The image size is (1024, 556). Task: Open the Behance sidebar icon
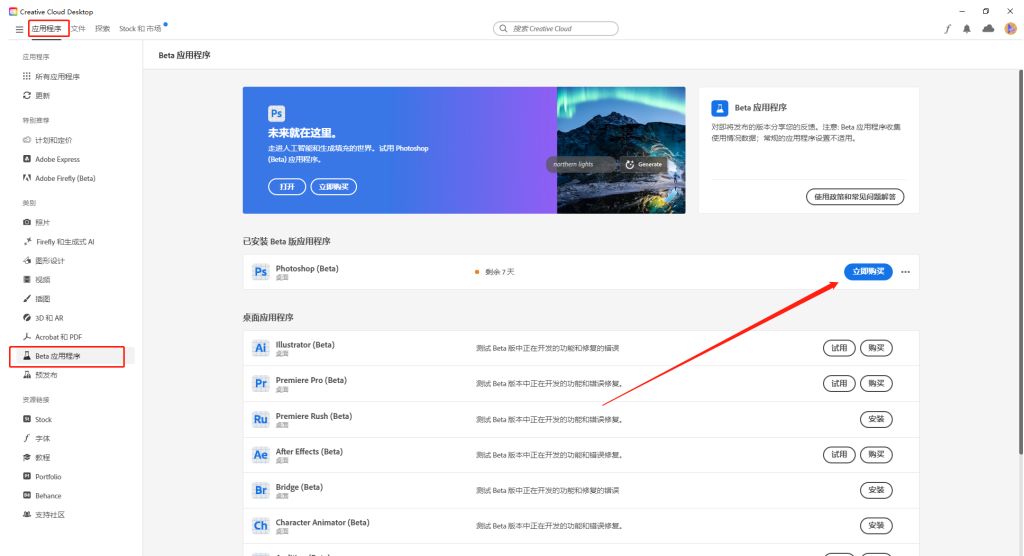click(27, 495)
